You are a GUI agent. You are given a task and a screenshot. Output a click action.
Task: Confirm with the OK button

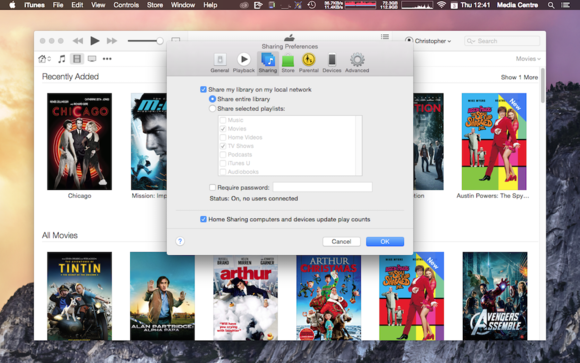coord(385,242)
